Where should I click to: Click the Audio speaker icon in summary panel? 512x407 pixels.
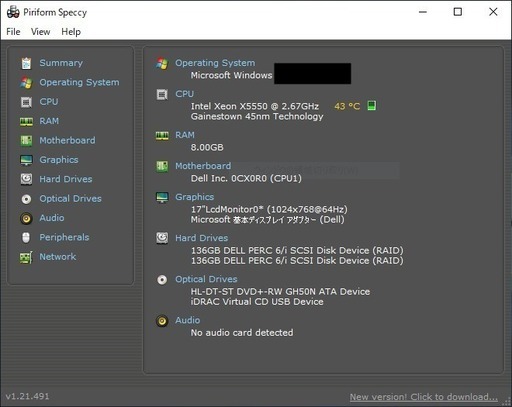pyautogui.click(x=162, y=321)
